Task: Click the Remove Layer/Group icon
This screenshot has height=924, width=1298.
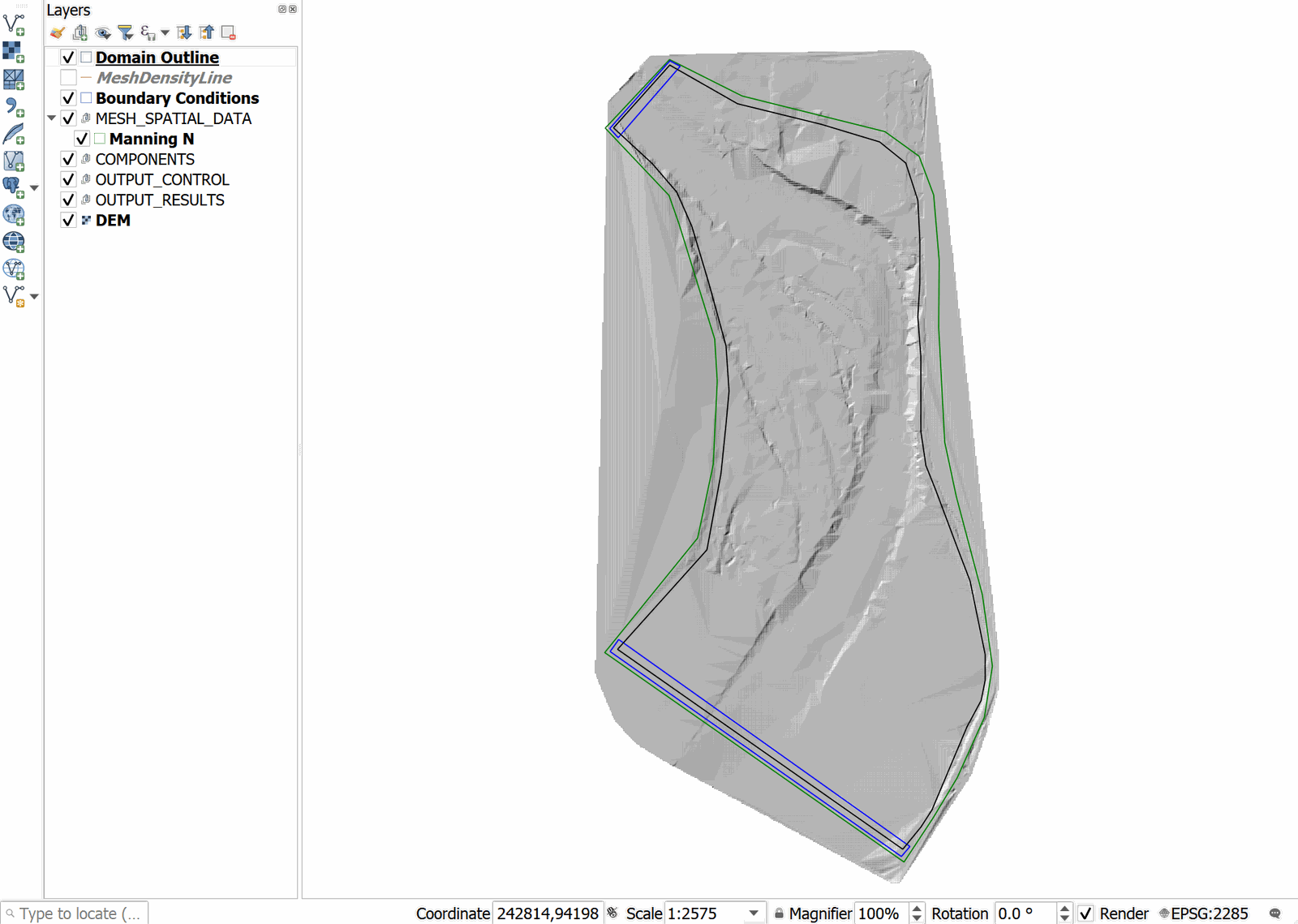Action: coord(229,32)
